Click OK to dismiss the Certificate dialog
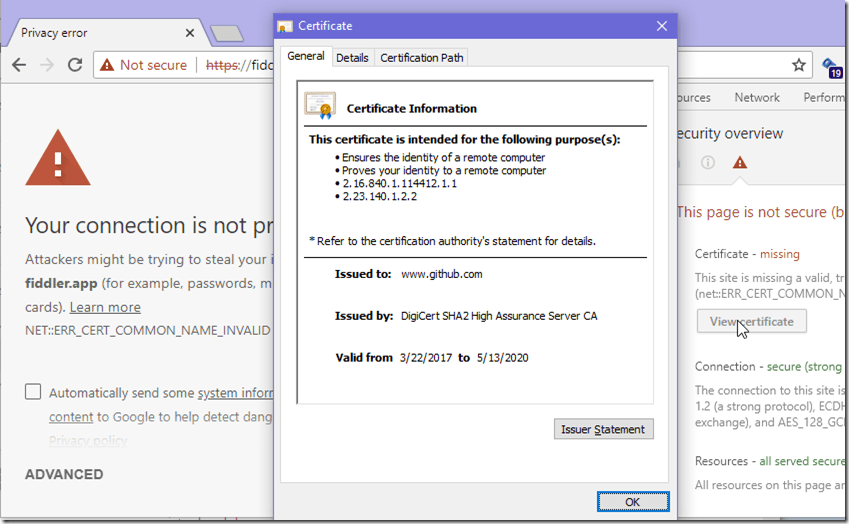Viewport: 849px width, 524px height. 632,501
